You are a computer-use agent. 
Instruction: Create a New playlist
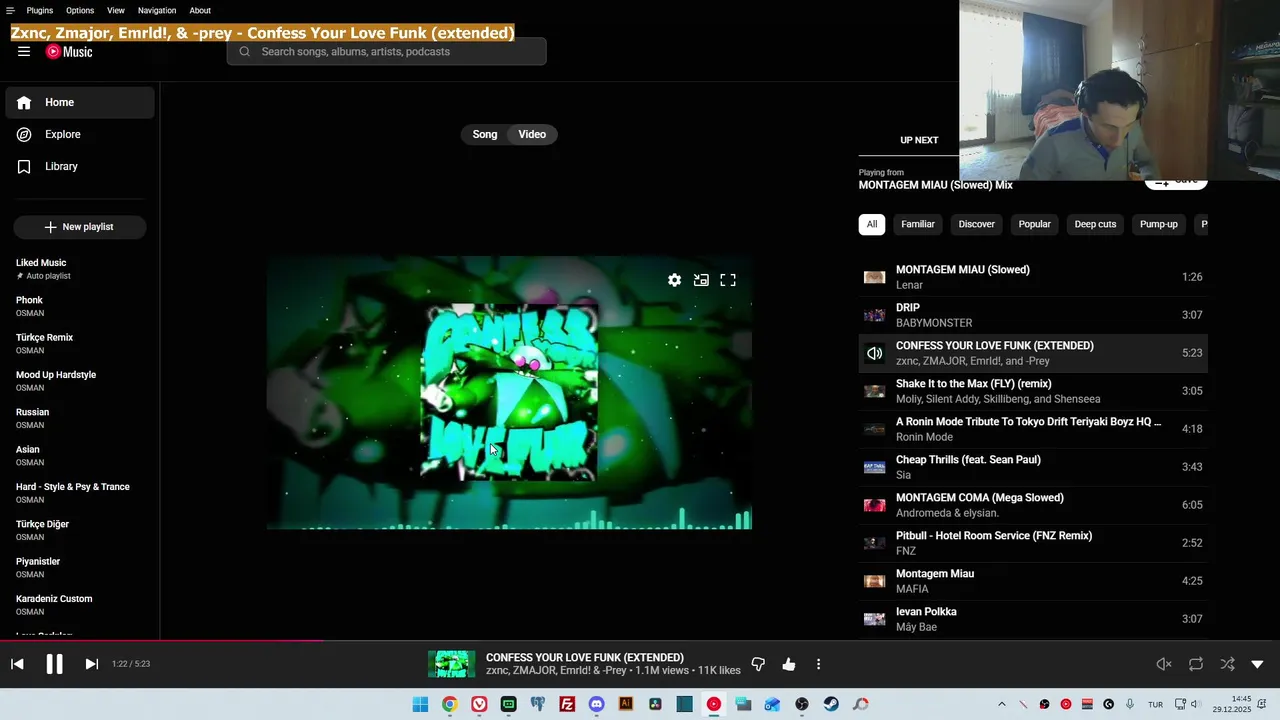click(x=80, y=227)
